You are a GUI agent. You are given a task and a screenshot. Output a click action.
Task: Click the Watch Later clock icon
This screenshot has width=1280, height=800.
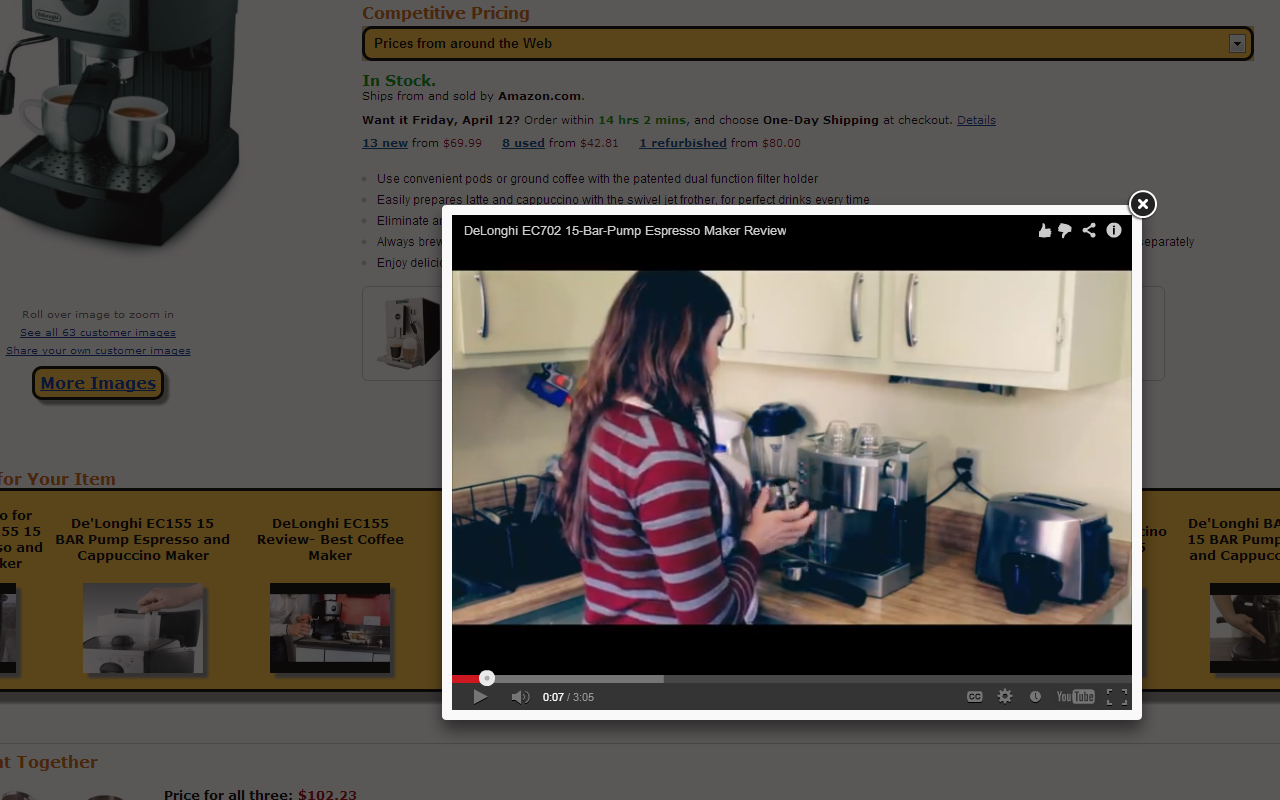click(x=1035, y=697)
